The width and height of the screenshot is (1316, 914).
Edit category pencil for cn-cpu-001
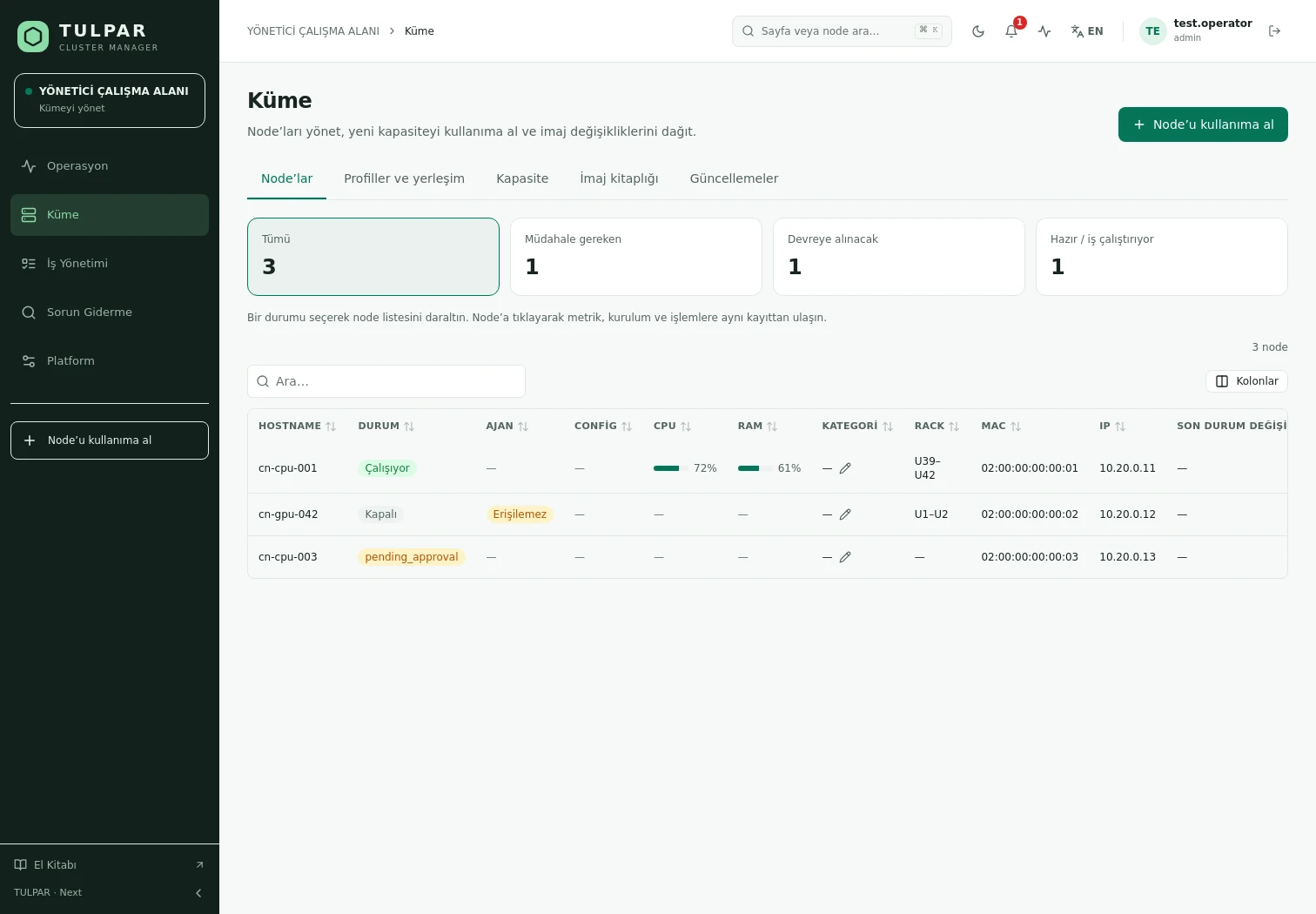click(845, 468)
